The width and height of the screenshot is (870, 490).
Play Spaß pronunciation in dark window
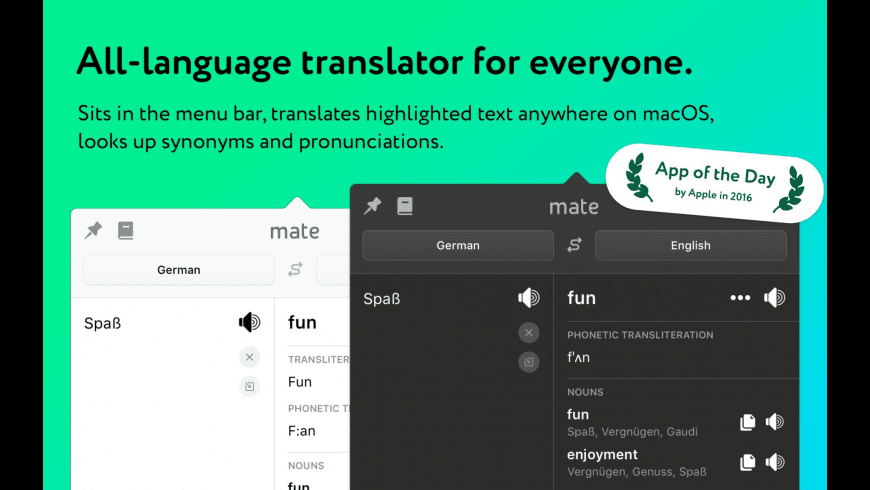click(529, 298)
